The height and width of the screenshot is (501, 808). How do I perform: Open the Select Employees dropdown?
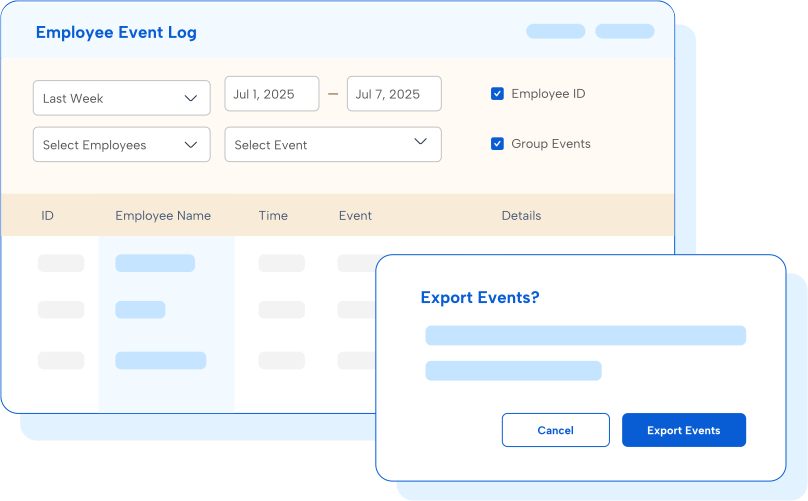(122, 145)
